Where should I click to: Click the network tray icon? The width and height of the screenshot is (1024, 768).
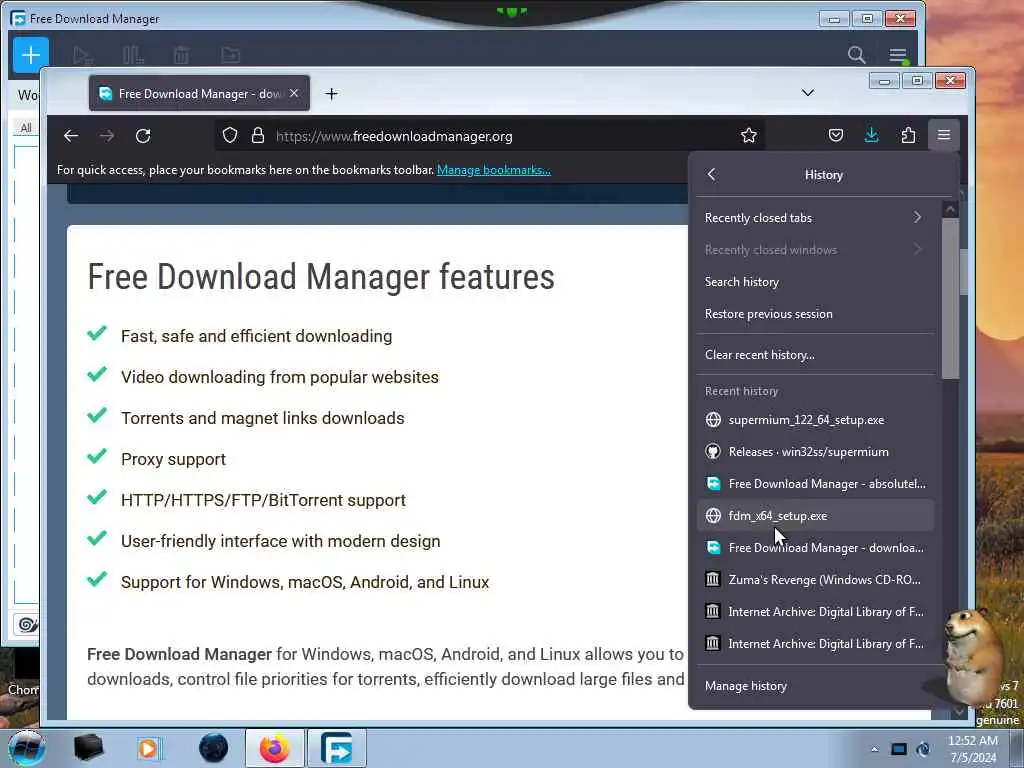(x=899, y=750)
